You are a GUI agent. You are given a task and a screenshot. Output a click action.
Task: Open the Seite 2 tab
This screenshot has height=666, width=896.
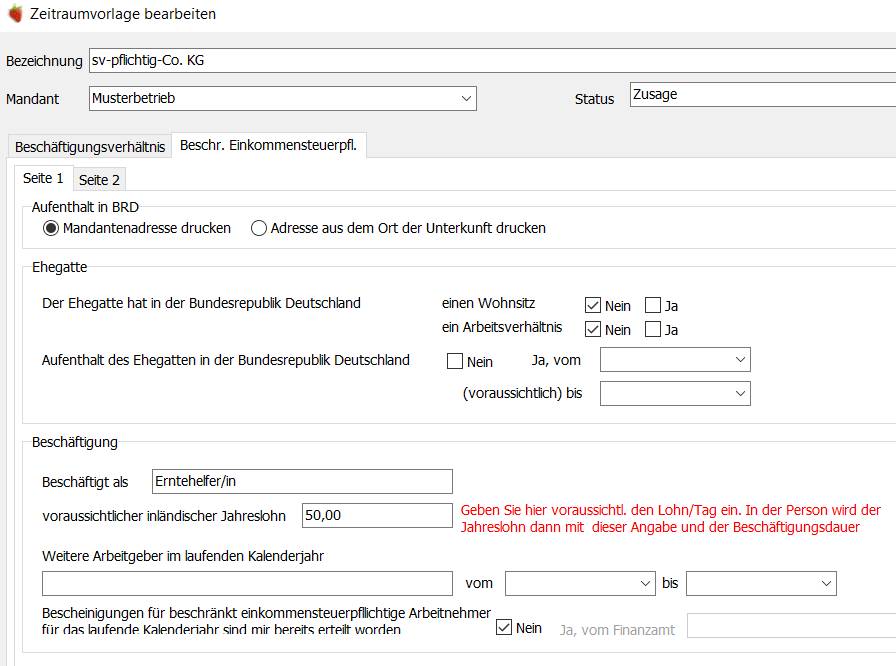coord(99,180)
